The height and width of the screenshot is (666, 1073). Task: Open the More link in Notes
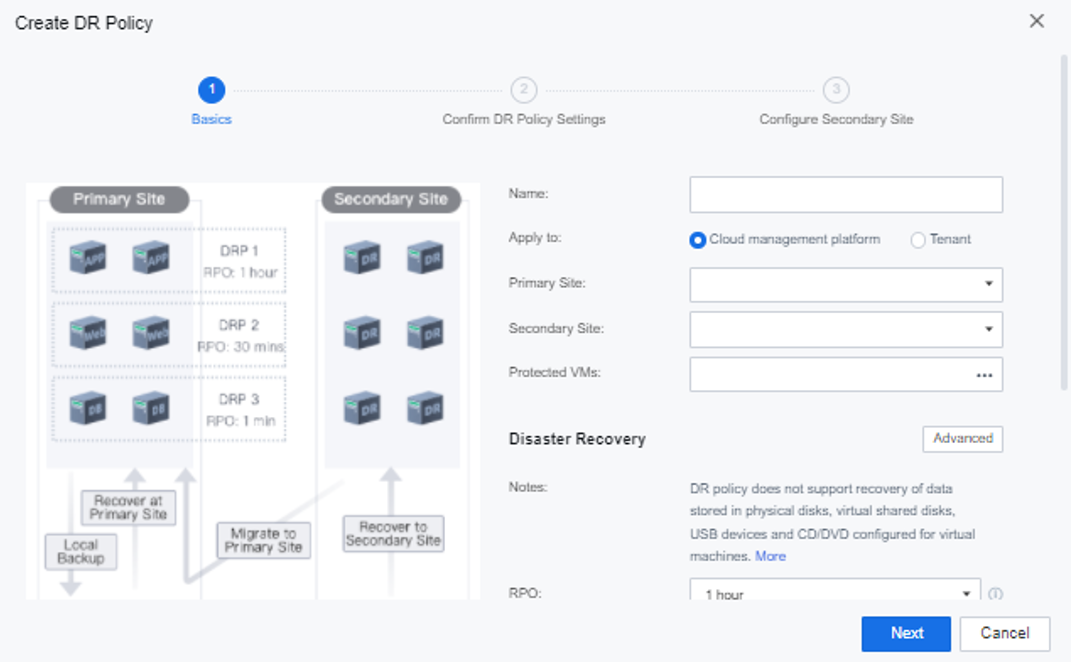[770, 556]
